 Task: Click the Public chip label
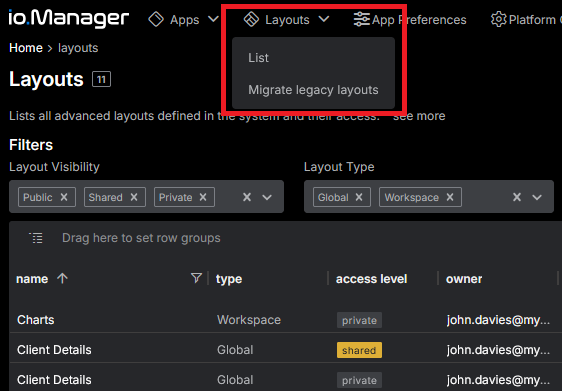[38, 197]
